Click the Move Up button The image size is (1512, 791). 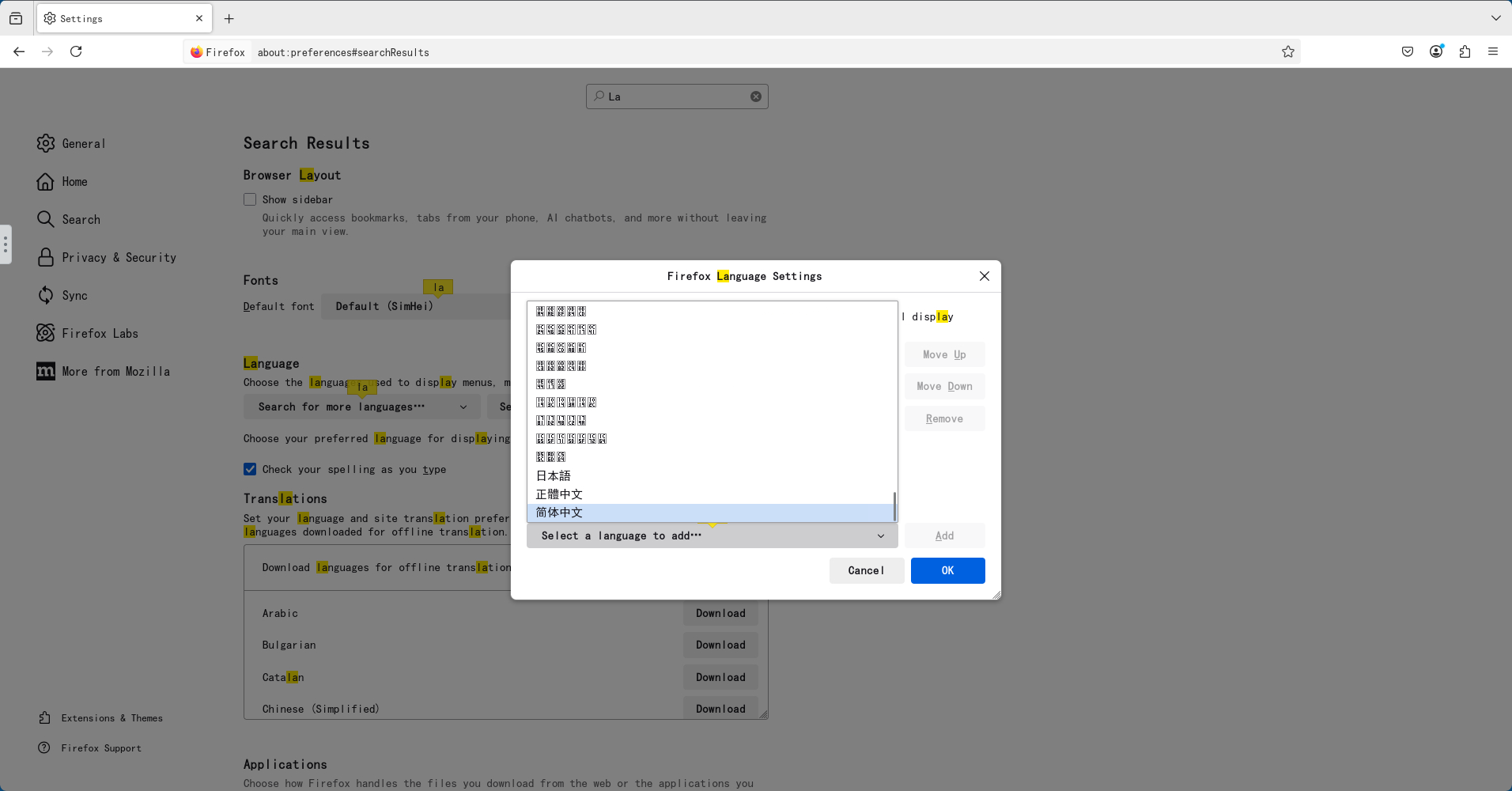pos(945,354)
